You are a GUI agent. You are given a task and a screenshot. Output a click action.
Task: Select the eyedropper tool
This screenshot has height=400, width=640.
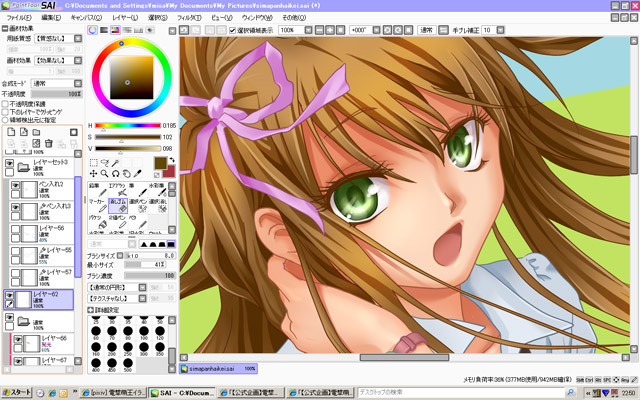click(x=138, y=174)
